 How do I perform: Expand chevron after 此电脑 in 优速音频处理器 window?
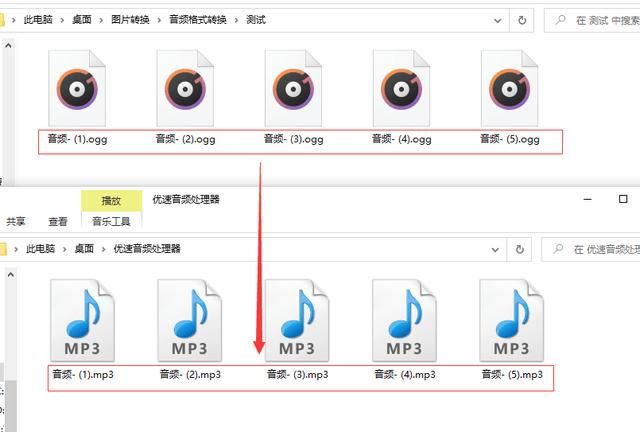64,249
